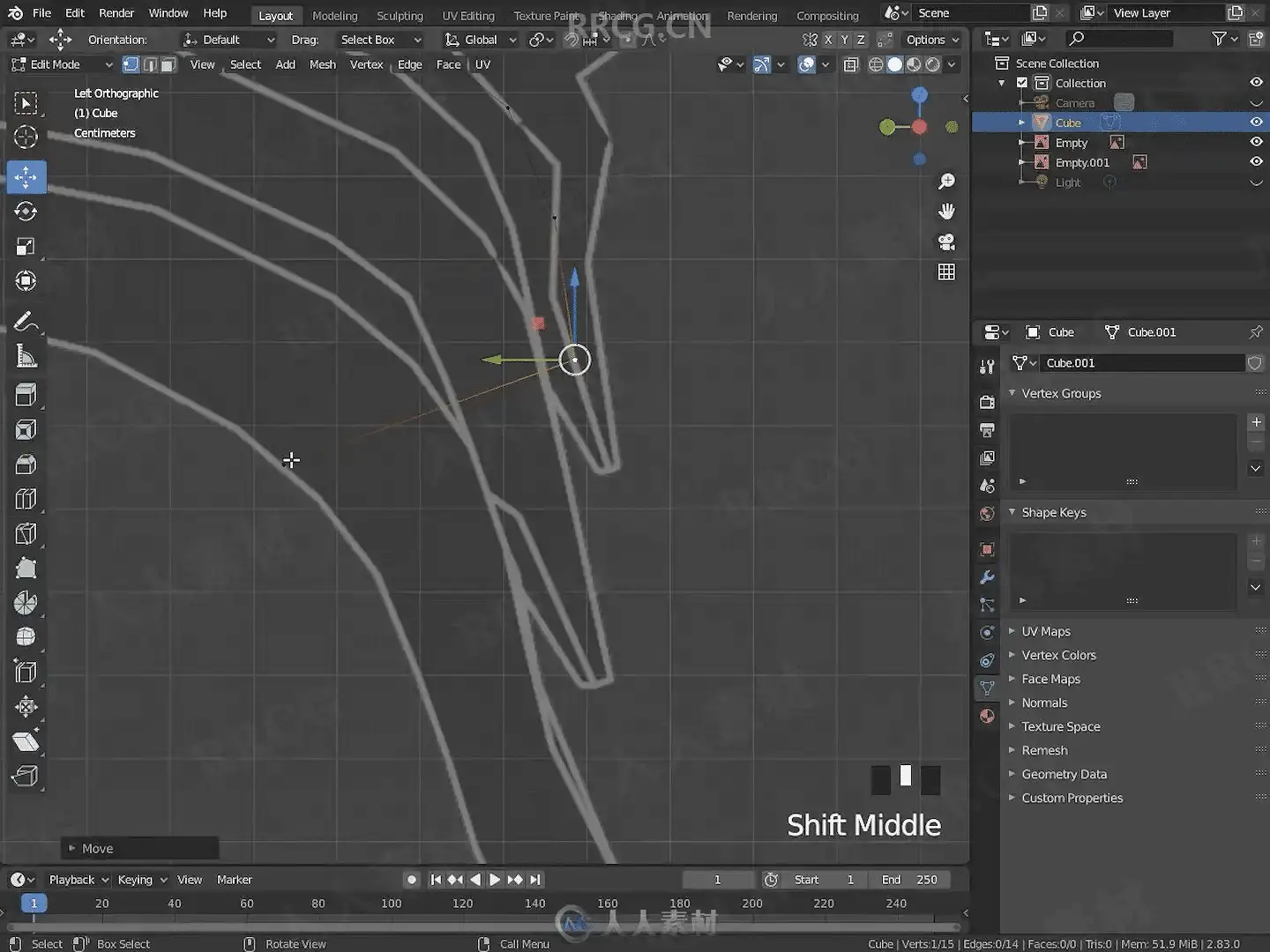Enable edge select mode
1270x952 pixels.
pyautogui.click(x=150, y=64)
